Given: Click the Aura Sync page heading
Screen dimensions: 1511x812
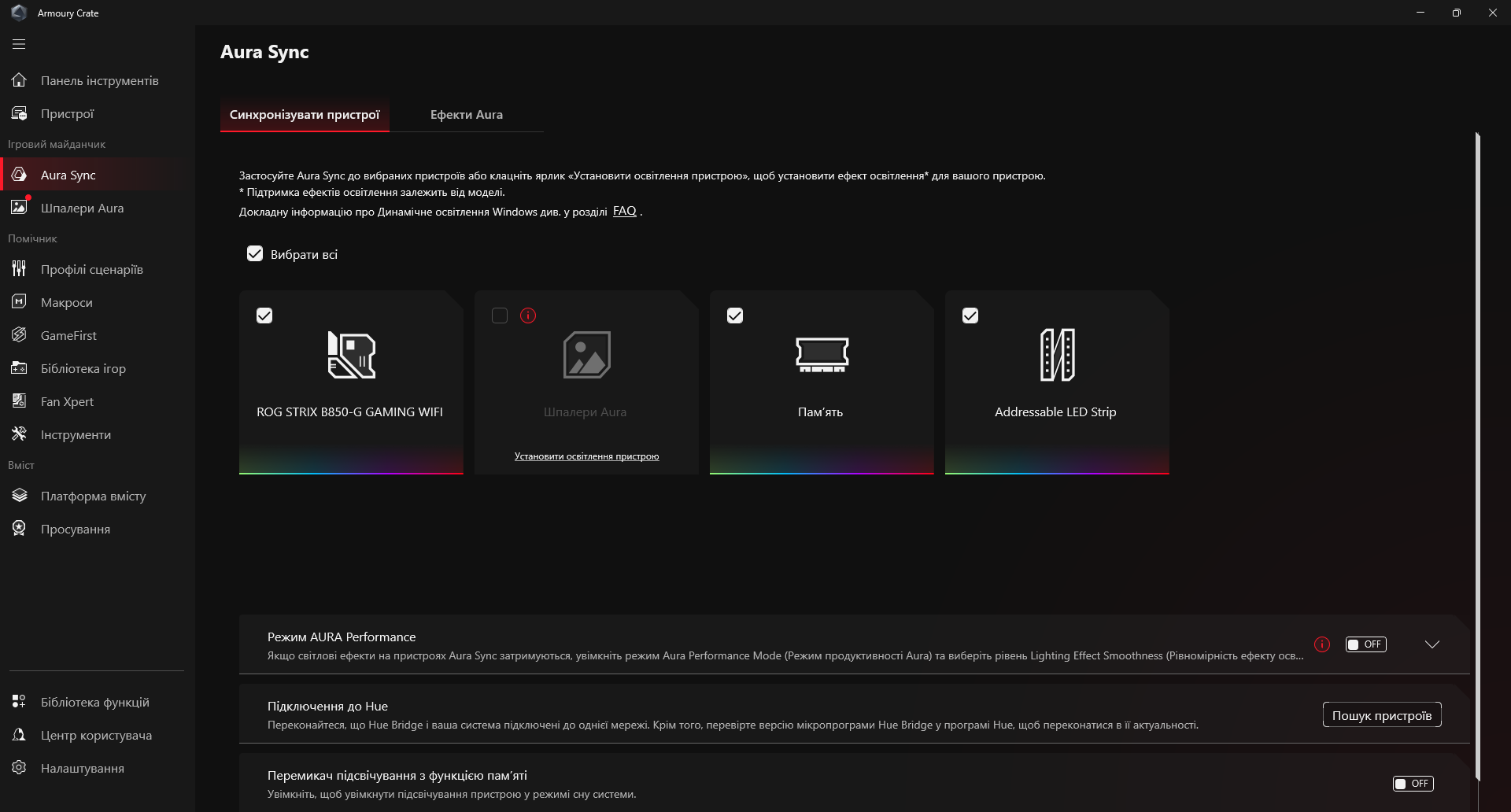Looking at the screenshot, I should point(264,52).
